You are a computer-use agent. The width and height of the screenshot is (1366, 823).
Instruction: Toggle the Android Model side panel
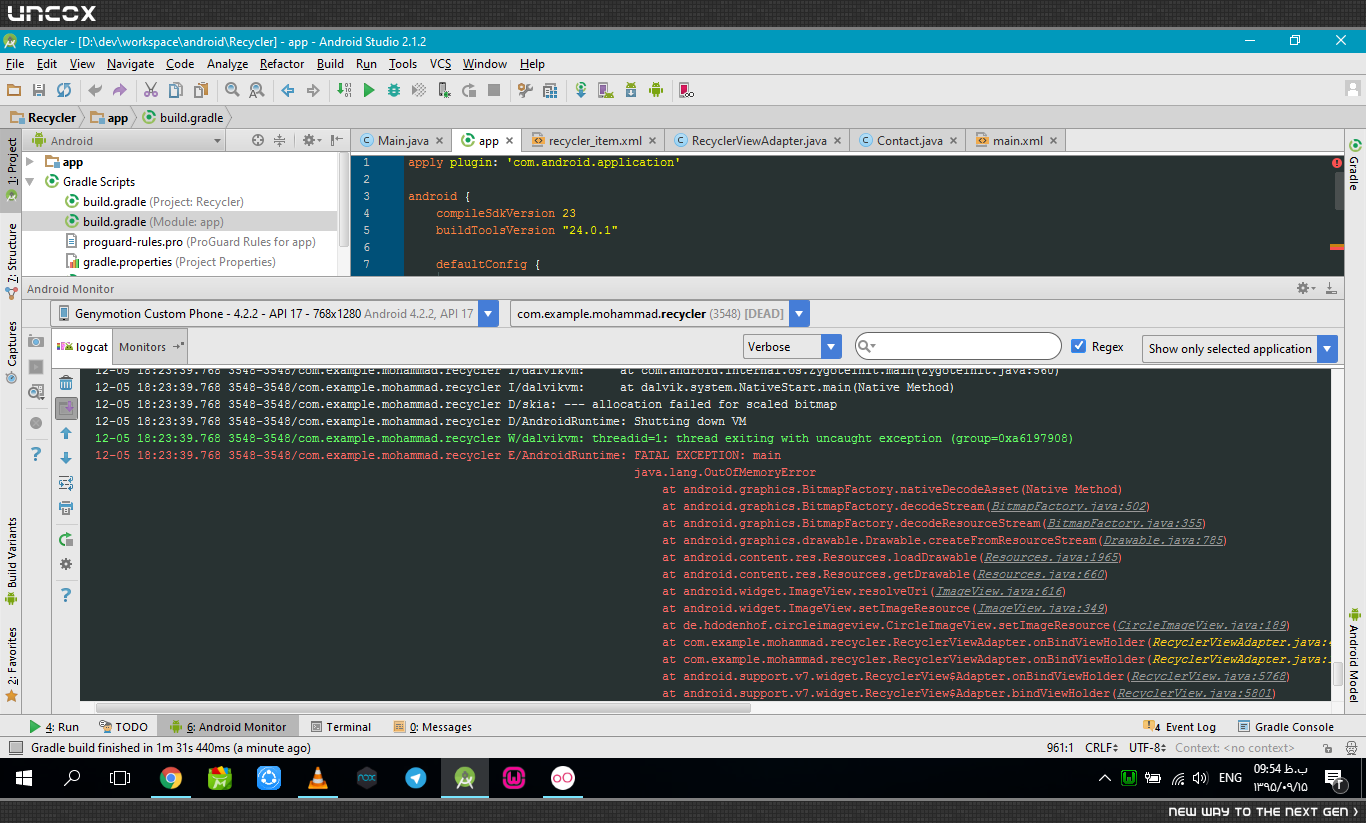(x=1354, y=654)
